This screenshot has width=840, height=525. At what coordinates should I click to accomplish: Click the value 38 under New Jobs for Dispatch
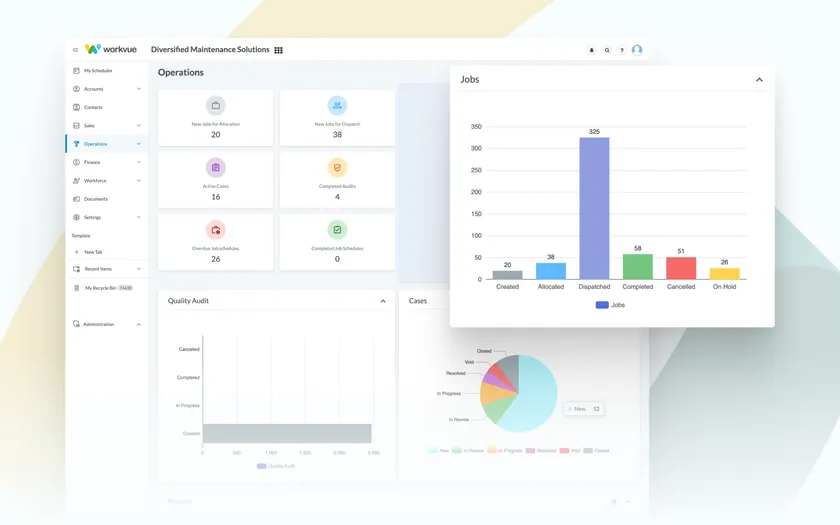point(337,134)
